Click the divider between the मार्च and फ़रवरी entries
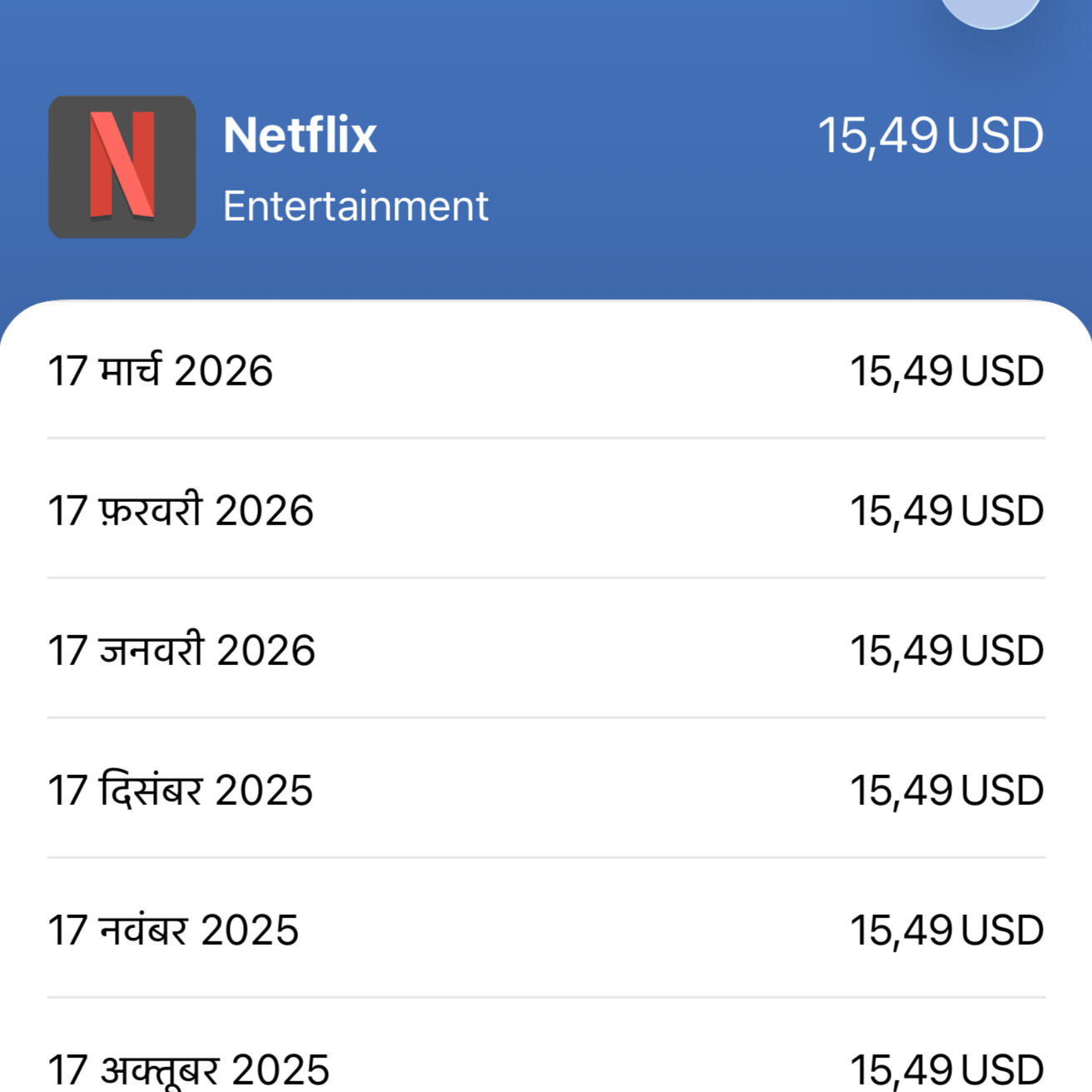1092x1092 pixels. point(546,438)
